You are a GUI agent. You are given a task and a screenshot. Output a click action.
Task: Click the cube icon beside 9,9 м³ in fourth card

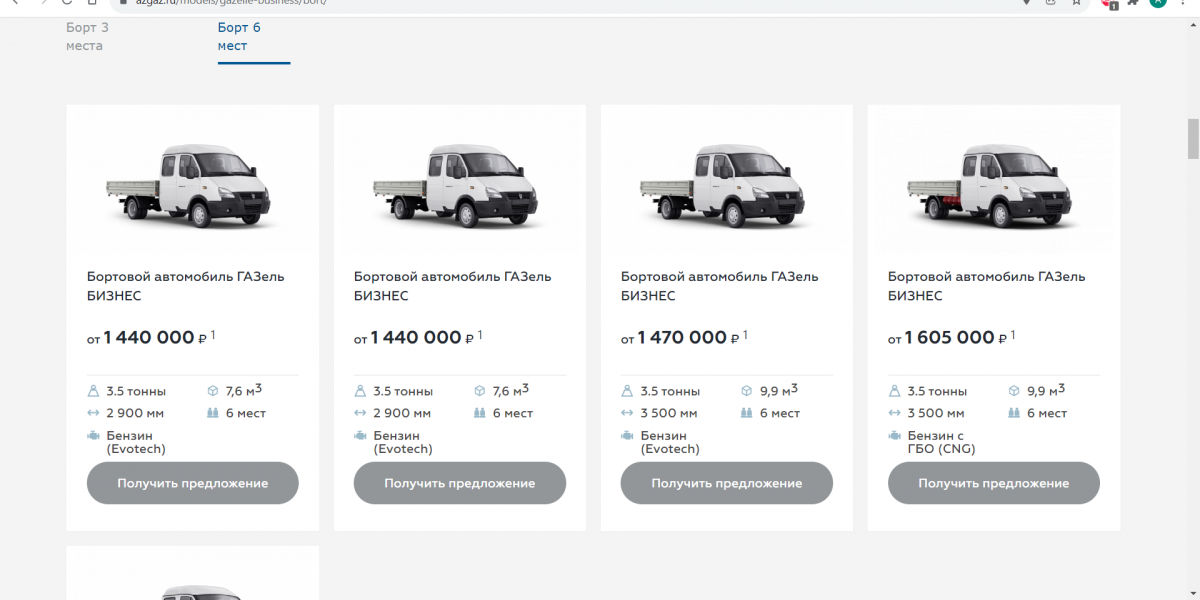pyautogui.click(x=1014, y=391)
